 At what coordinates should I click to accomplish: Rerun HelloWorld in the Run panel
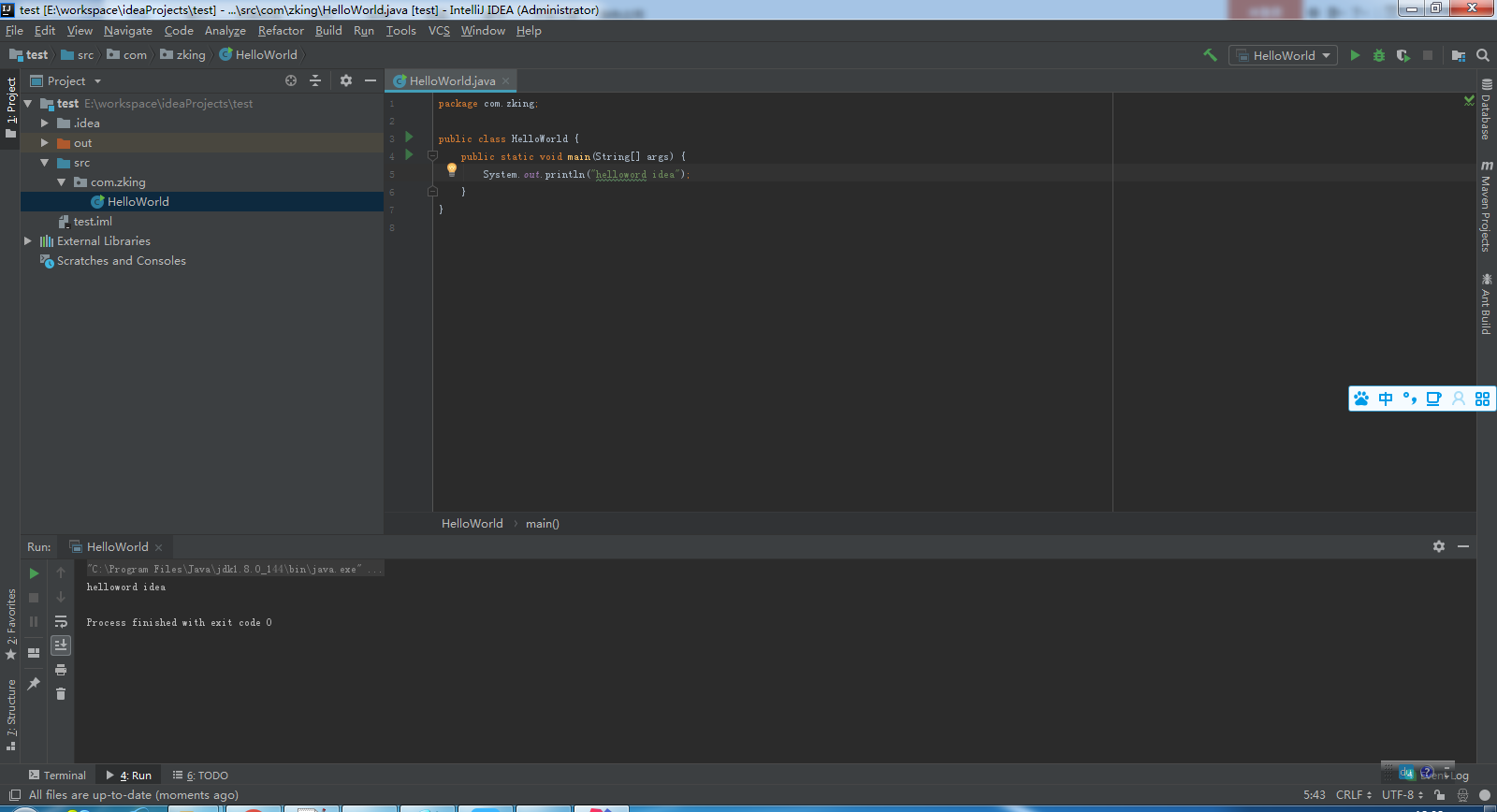pyautogui.click(x=34, y=573)
